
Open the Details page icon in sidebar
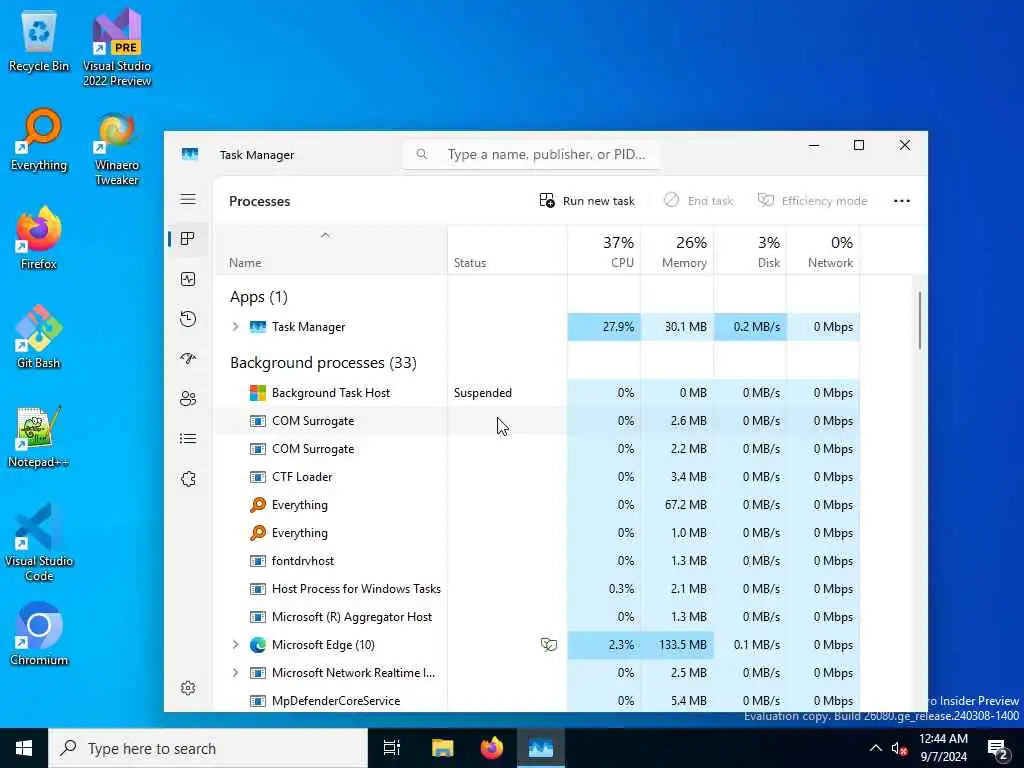point(188,438)
